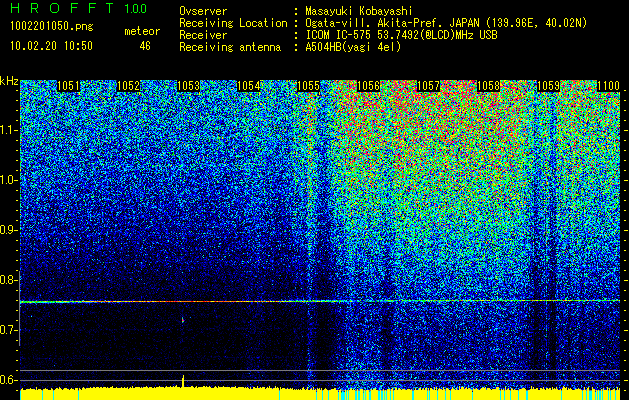The height and width of the screenshot is (400, 629).
Task: Click the Receiving antenna label
Action: 230,47
